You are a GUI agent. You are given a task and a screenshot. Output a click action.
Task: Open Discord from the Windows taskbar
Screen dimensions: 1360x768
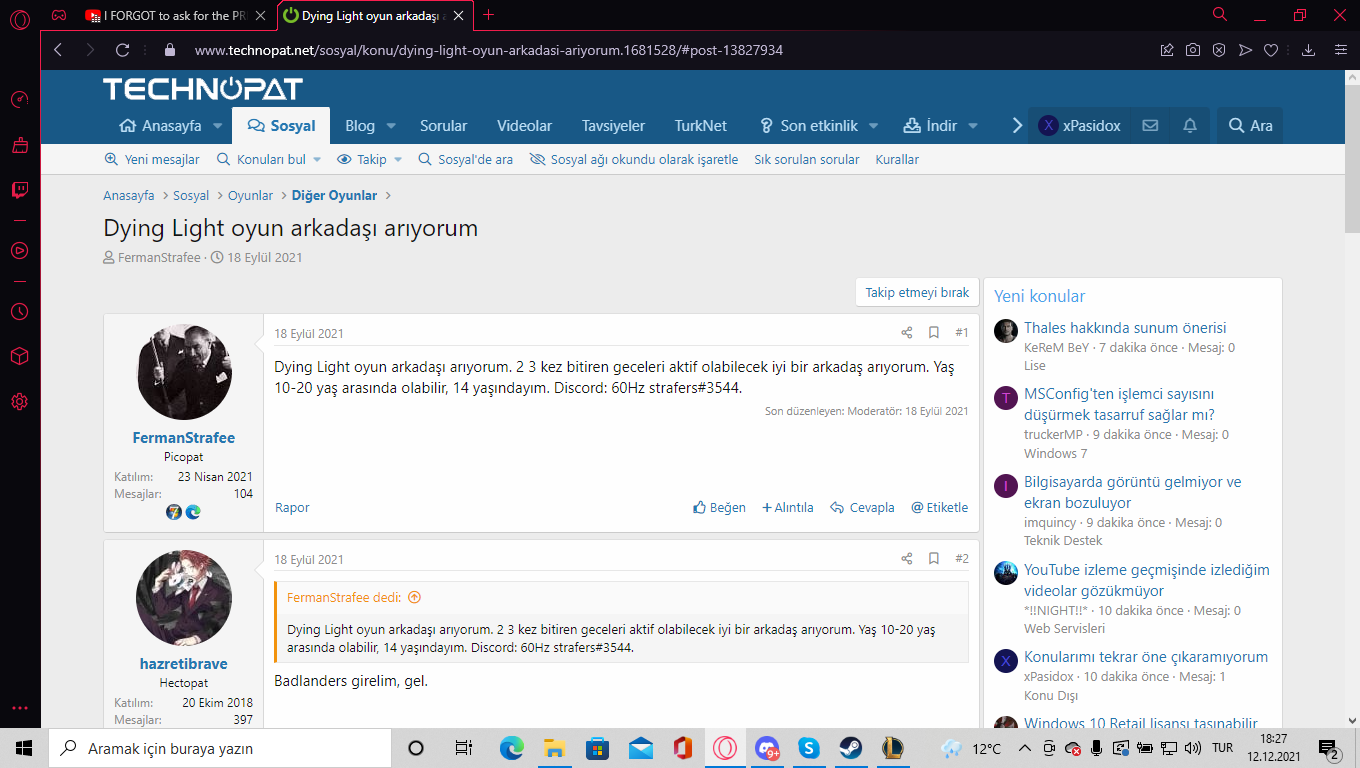[767, 748]
